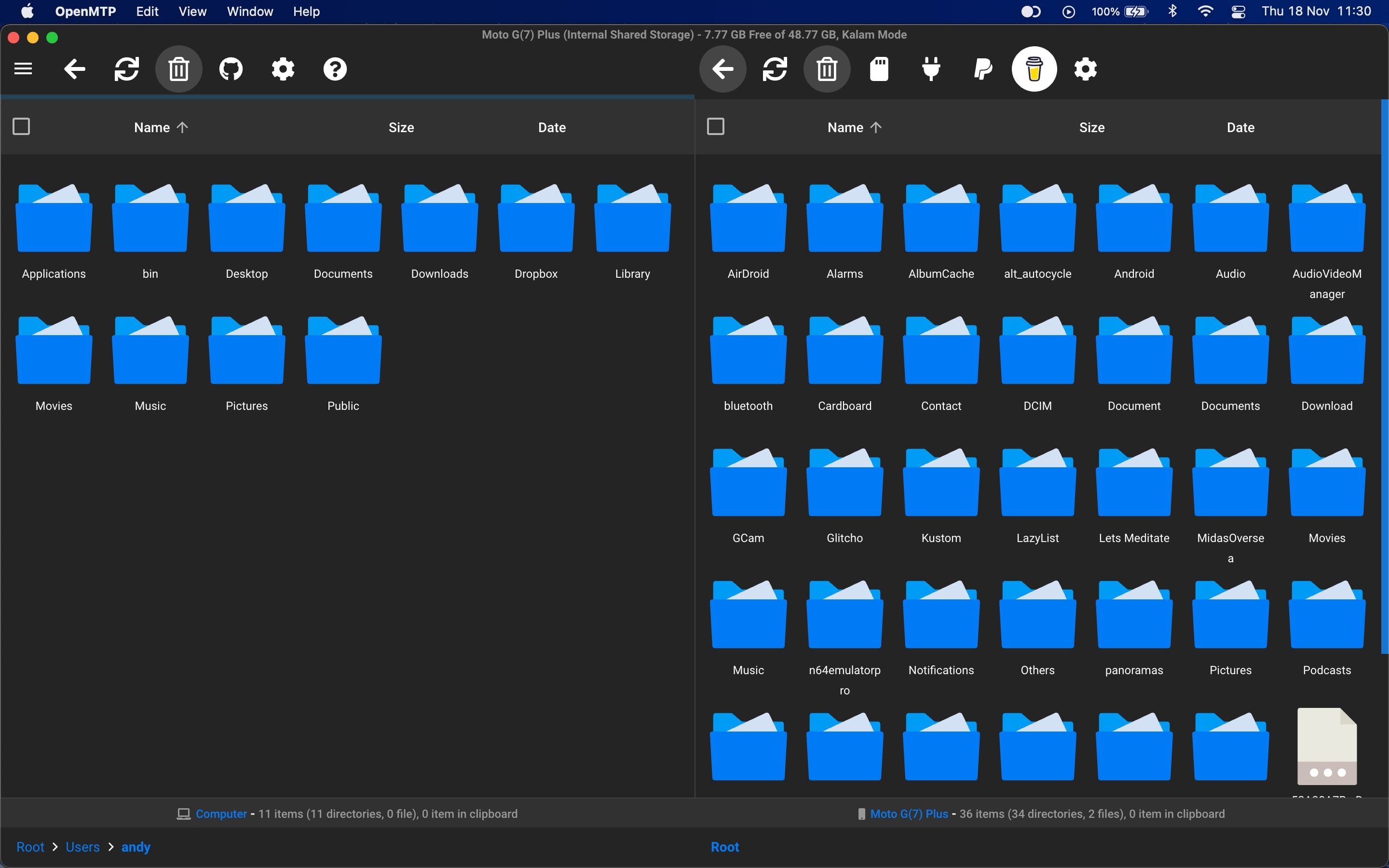Screen dimensions: 1389x868
Task: Reconnect the USB device via plug icon
Action: tap(931, 68)
